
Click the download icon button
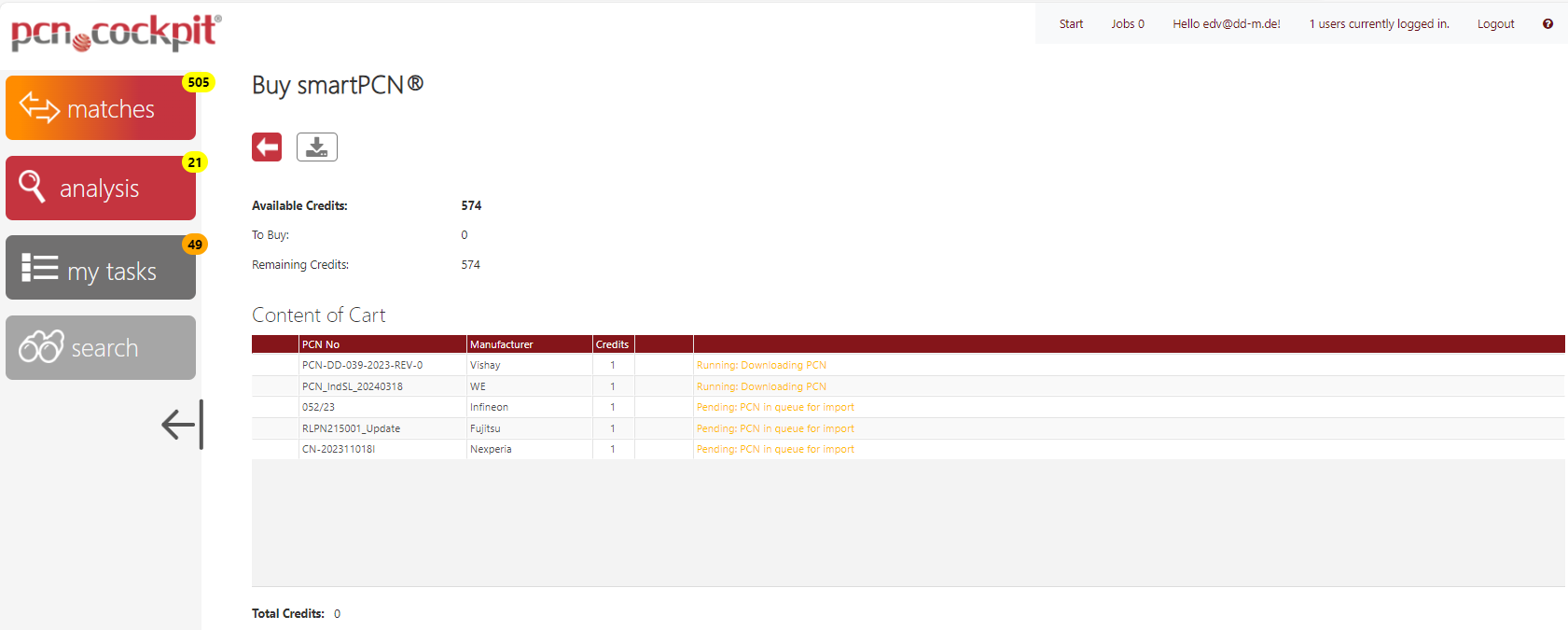point(317,147)
